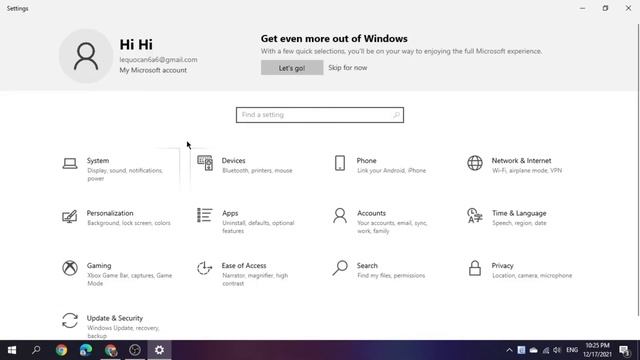This screenshot has height=360, width=640.
Task: Click the Settings gear on taskbar
Action: (x=160, y=350)
